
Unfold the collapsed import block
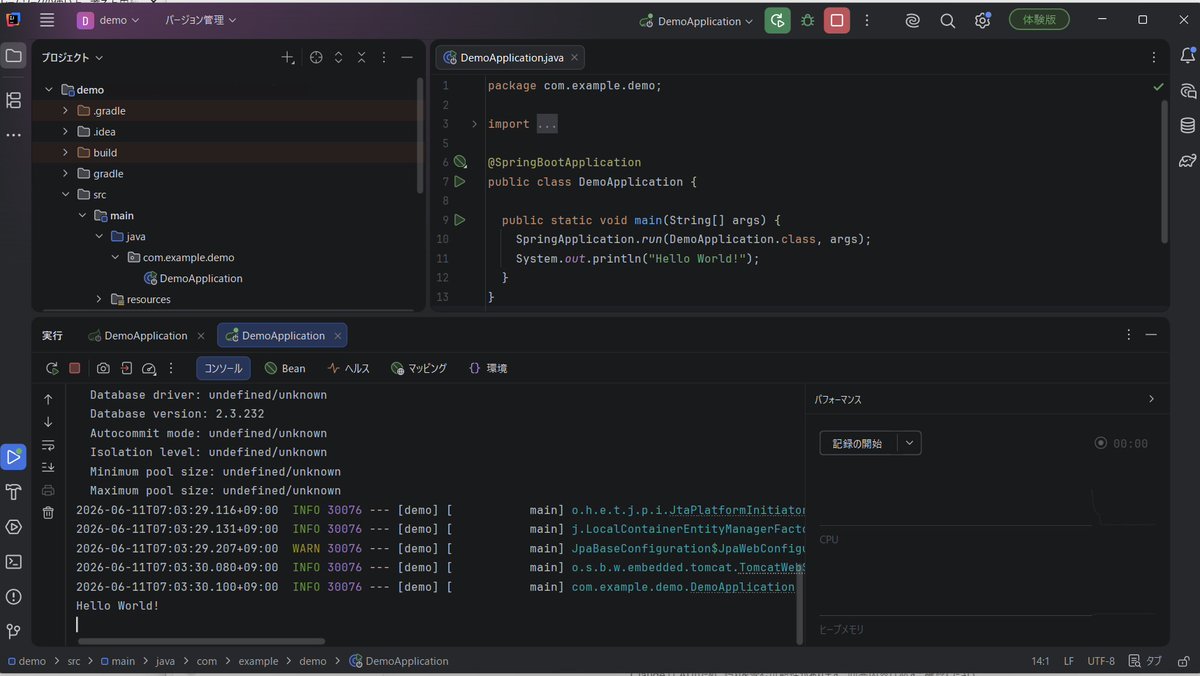pyautogui.click(x=474, y=124)
